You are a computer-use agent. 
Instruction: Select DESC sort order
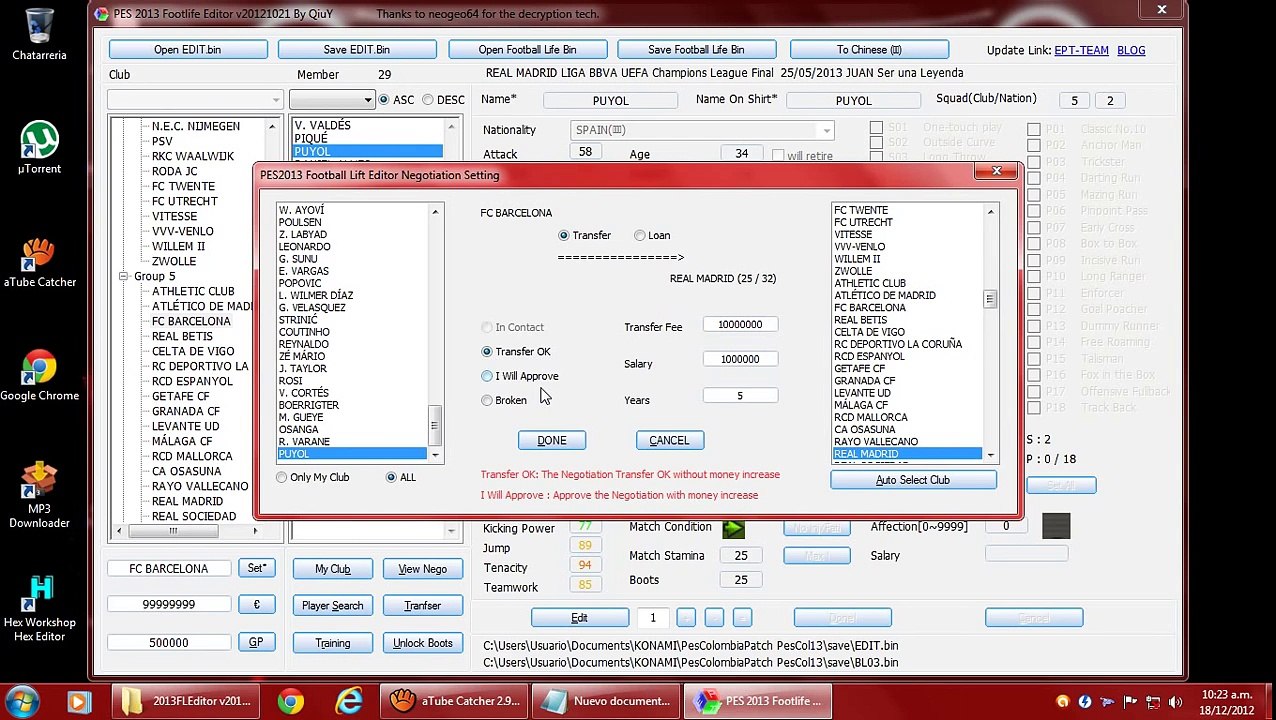click(444, 100)
